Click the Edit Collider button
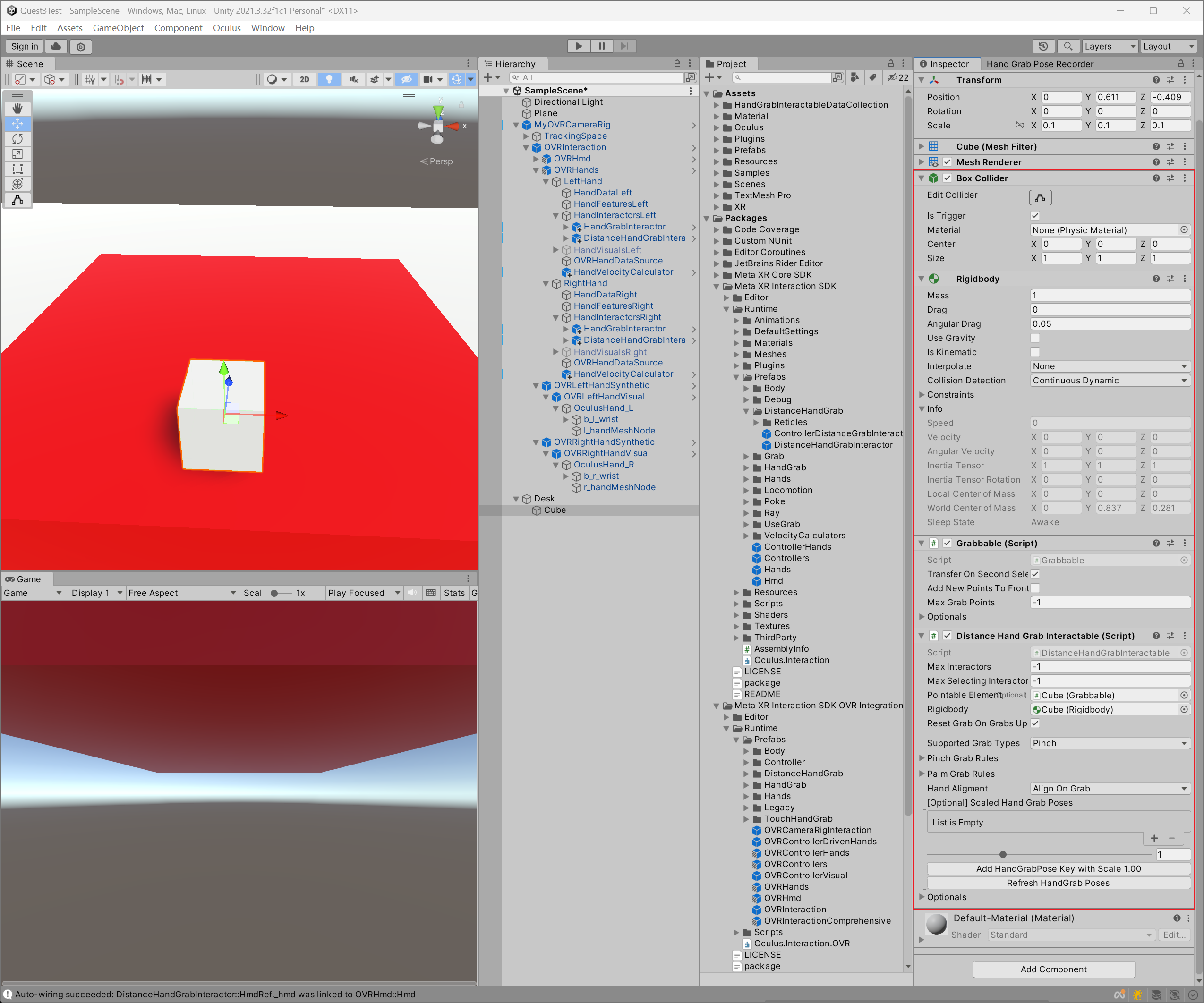Screen dimensions: 1204x1003 coord(1040,197)
